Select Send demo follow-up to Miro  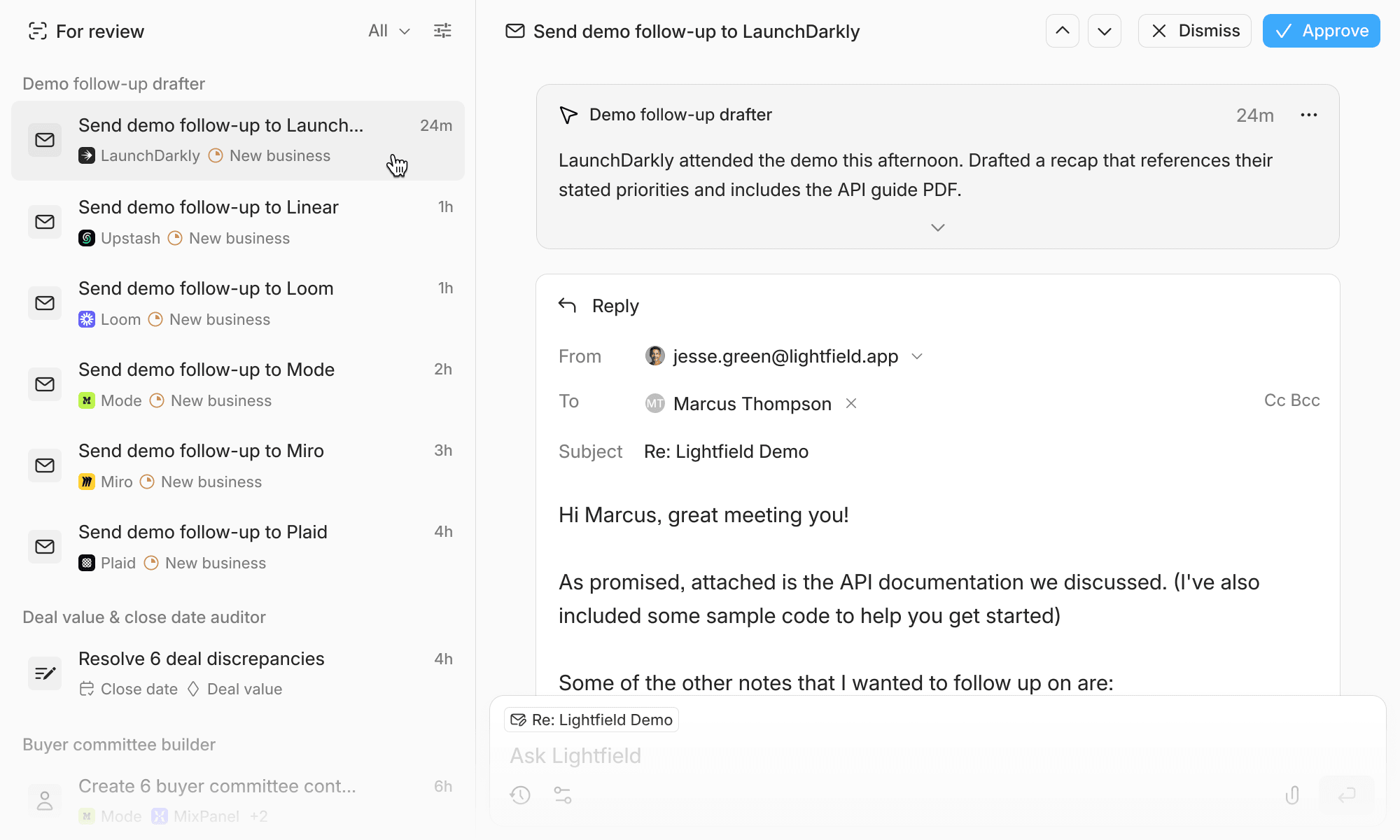point(238,465)
